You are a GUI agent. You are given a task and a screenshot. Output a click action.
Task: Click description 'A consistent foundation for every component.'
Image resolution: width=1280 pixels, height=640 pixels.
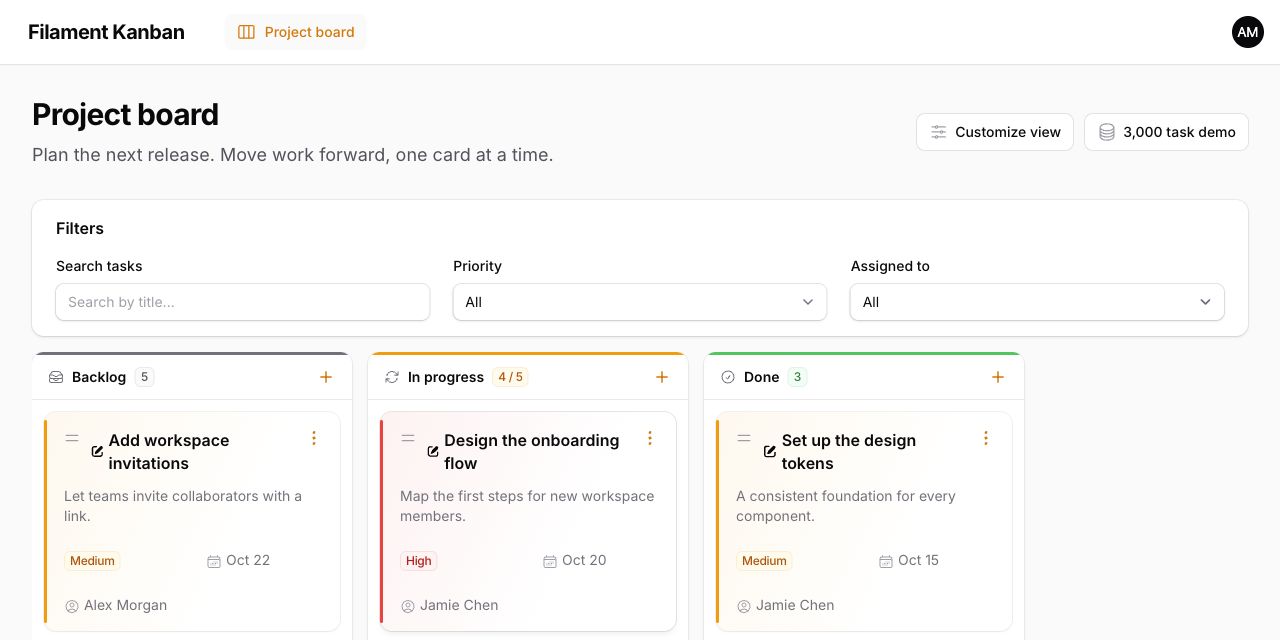click(846, 506)
